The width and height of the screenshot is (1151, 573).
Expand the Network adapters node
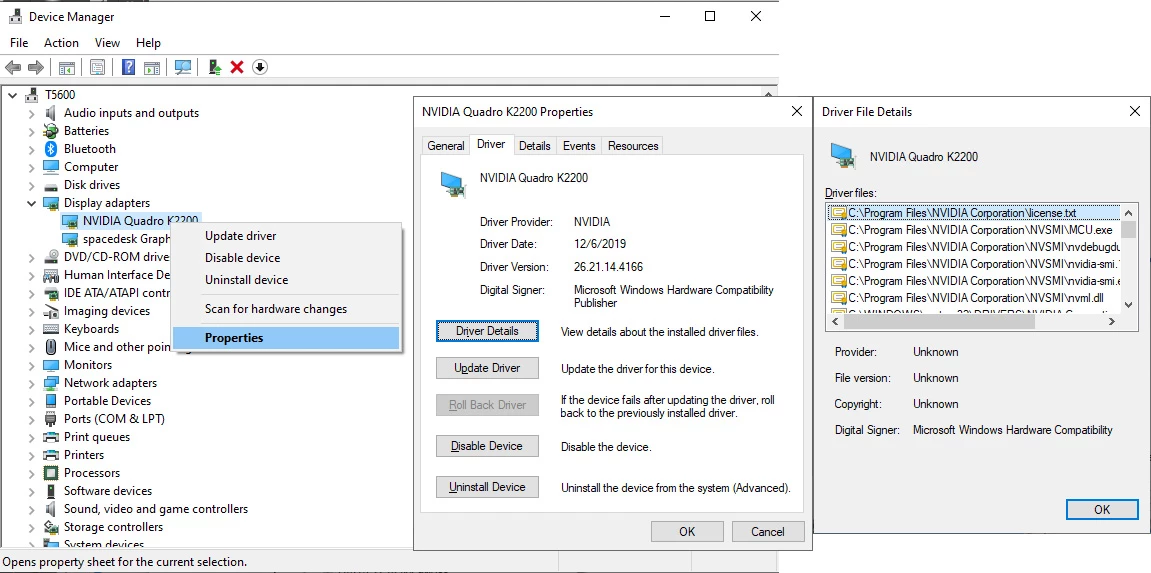click(32, 383)
